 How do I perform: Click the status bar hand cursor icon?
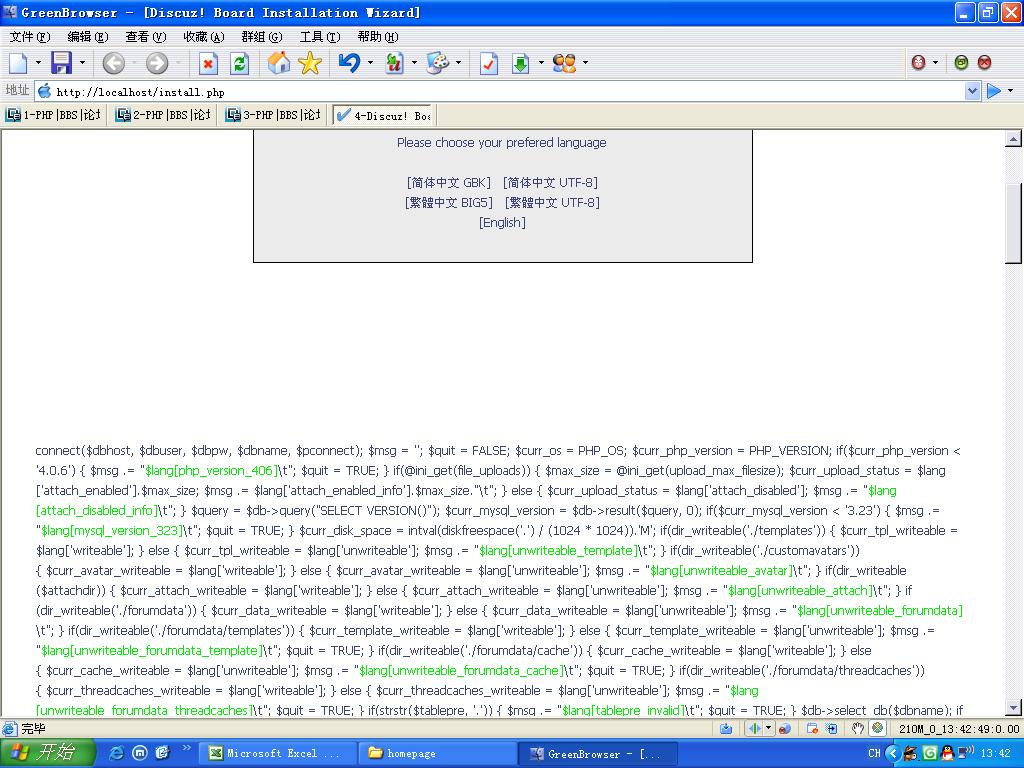click(x=858, y=728)
